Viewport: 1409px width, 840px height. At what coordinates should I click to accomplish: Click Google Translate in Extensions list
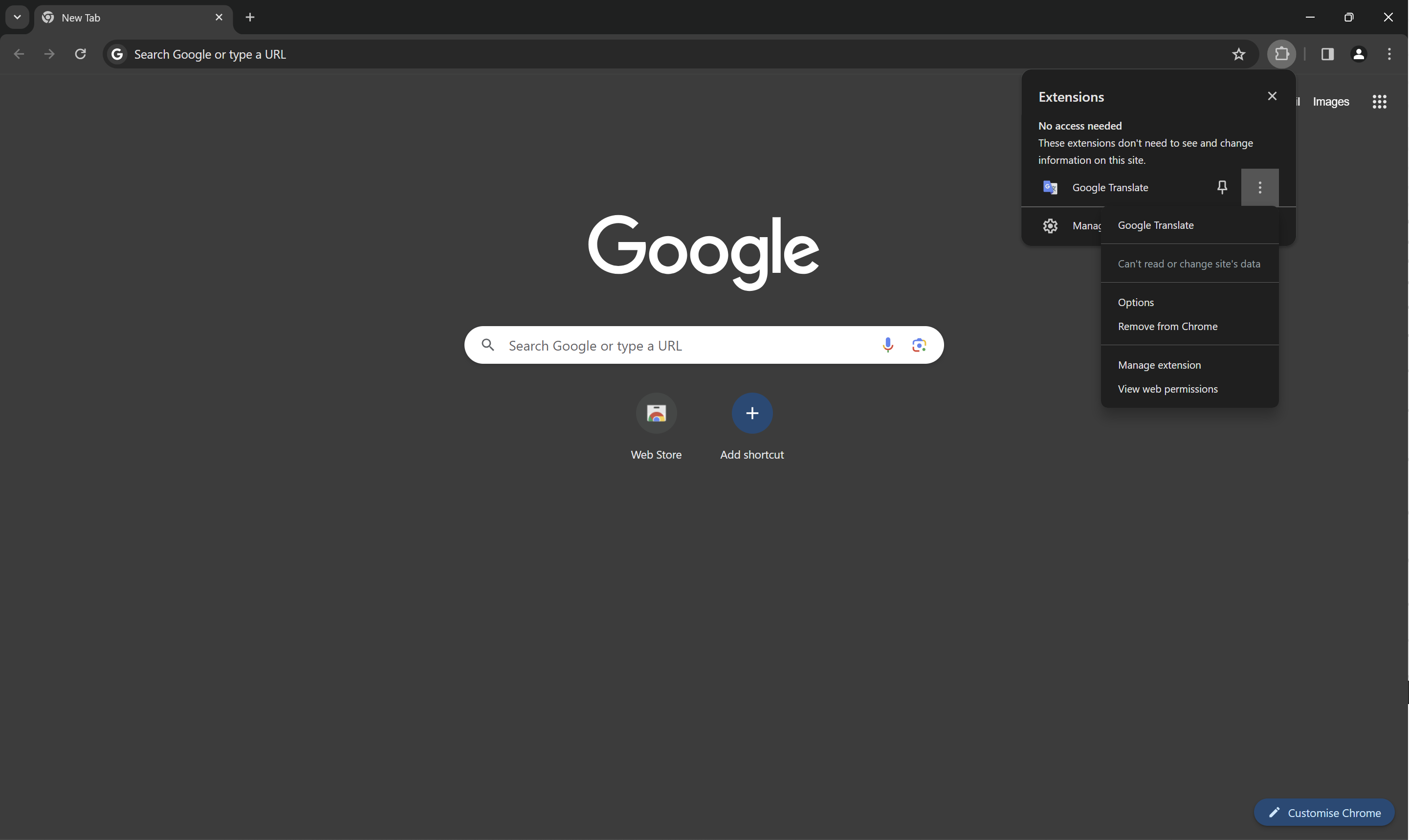coord(1110,187)
